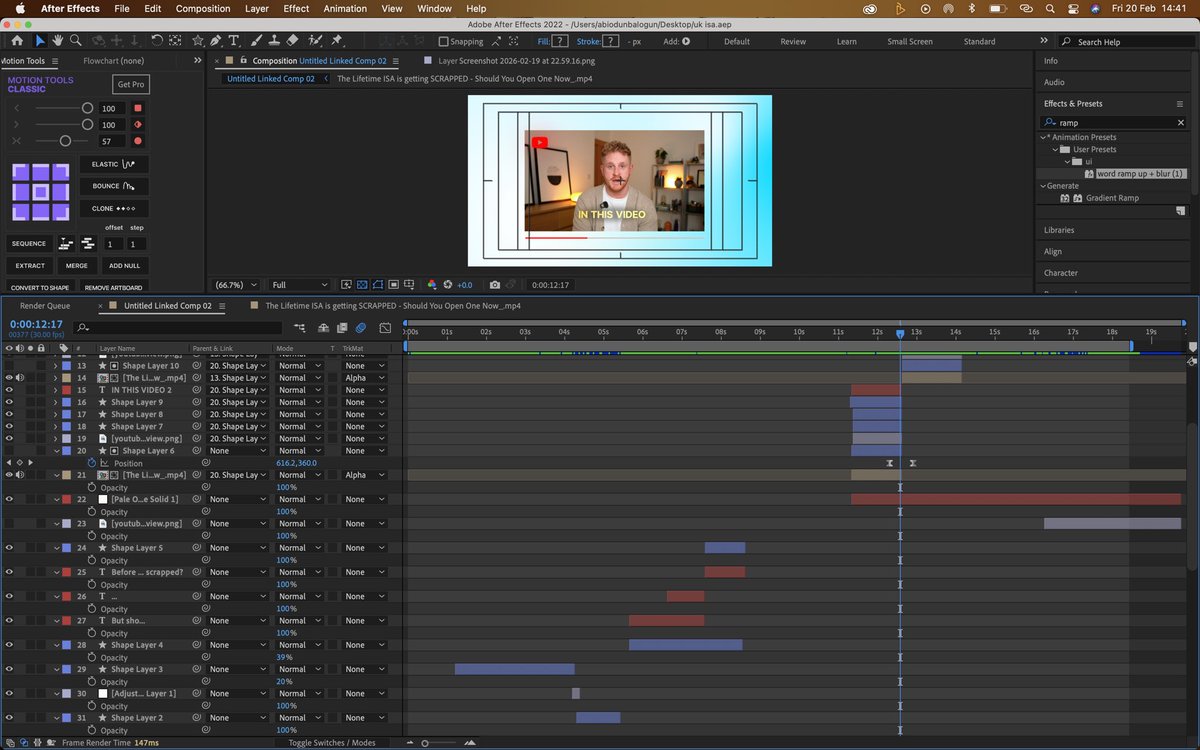Collapse layer 20 Shape Layer 6
Image resolution: width=1200 pixels, height=750 pixels.
tap(56, 451)
